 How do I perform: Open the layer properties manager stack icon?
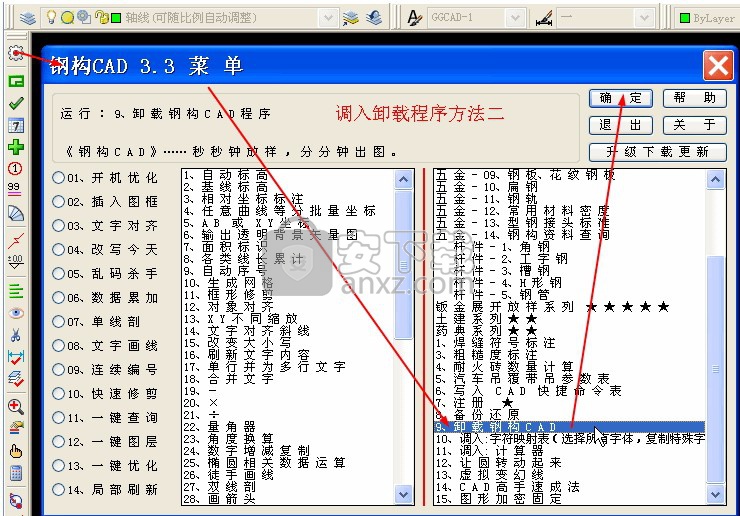28,18
